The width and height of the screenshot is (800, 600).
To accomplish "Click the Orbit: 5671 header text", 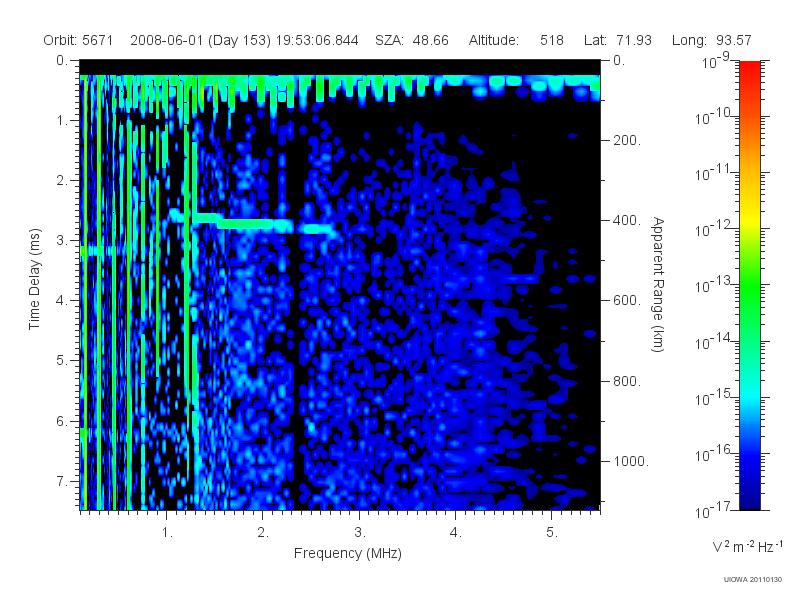I will coord(78,40).
